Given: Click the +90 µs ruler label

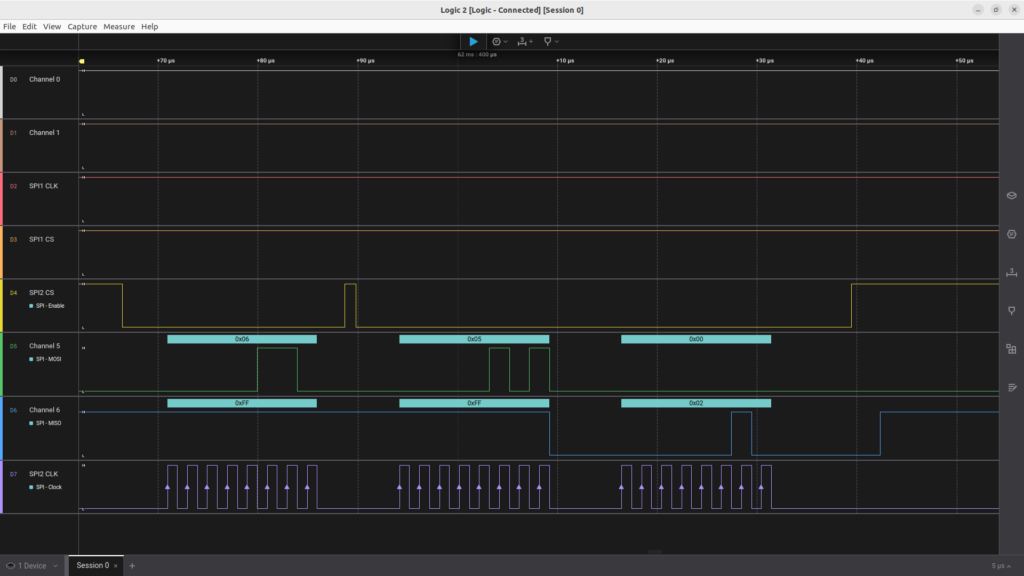Looking at the screenshot, I should (x=366, y=61).
